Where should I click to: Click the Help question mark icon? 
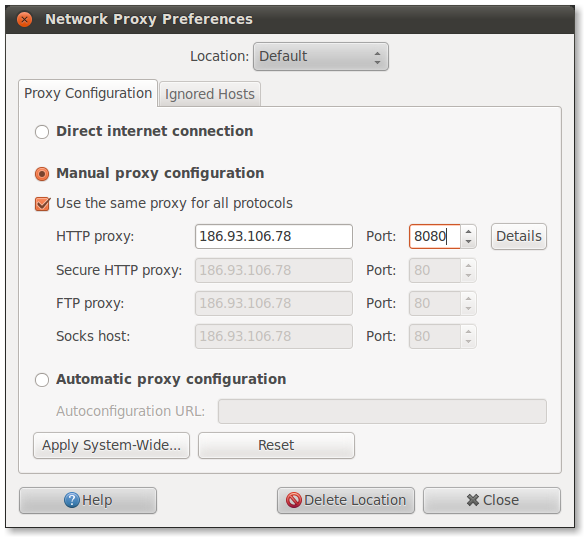pos(72,500)
